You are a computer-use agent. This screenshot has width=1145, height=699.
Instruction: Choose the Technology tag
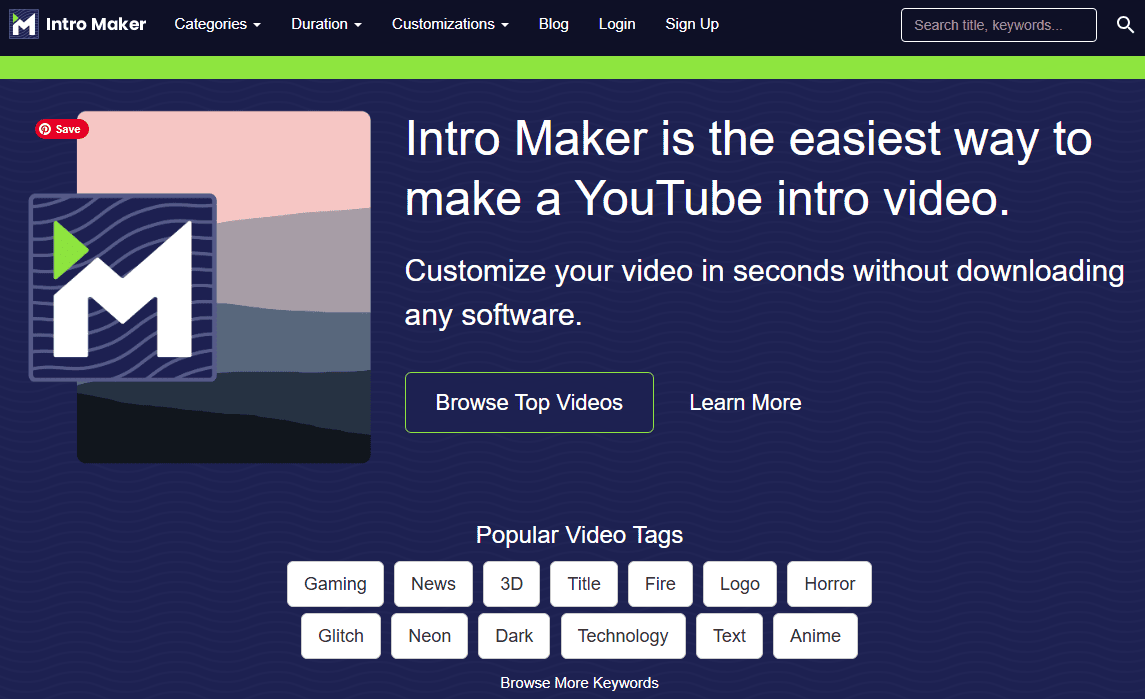pos(623,635)
